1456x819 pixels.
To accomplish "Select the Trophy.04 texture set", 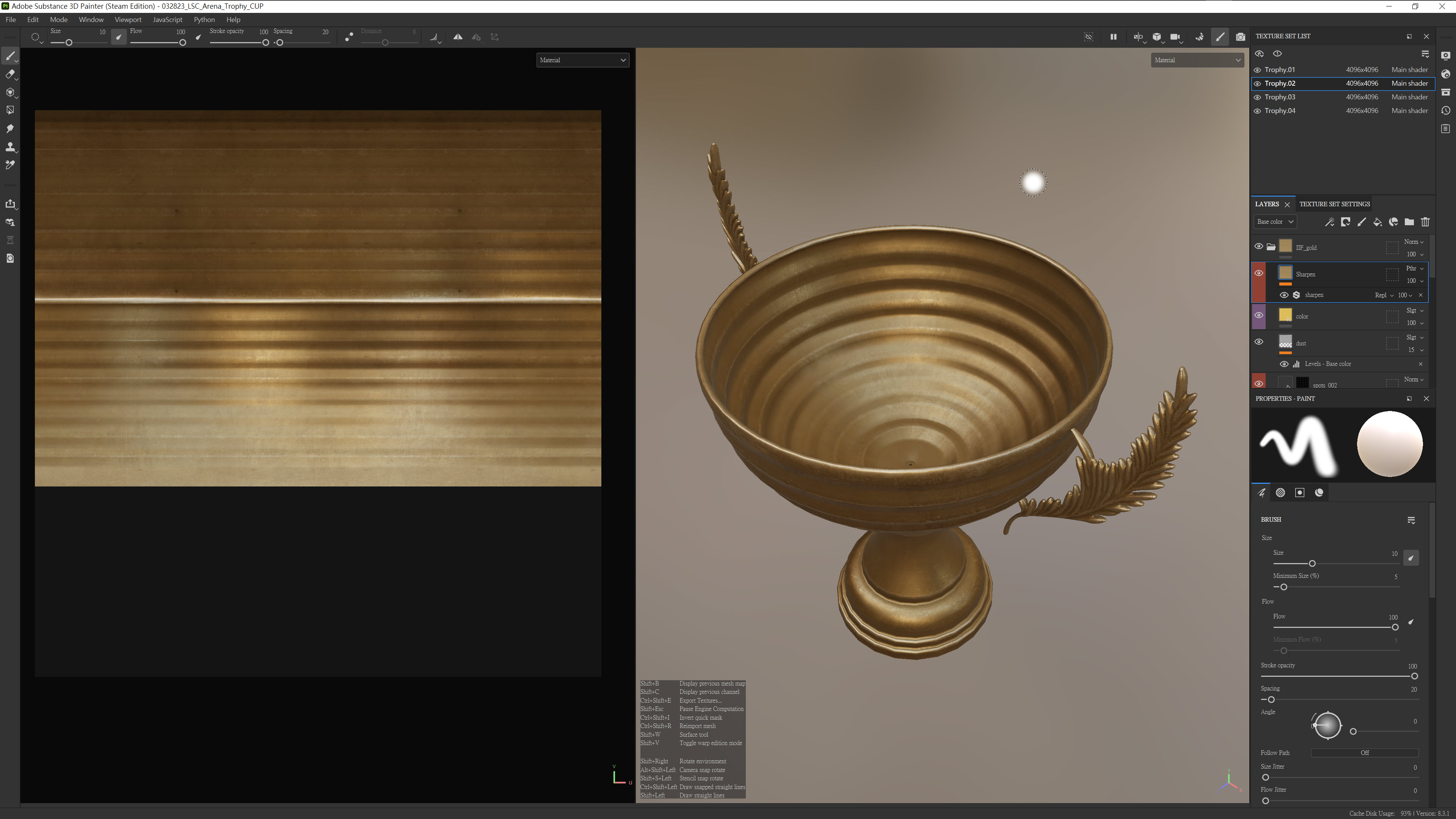I will (1280, 111).
